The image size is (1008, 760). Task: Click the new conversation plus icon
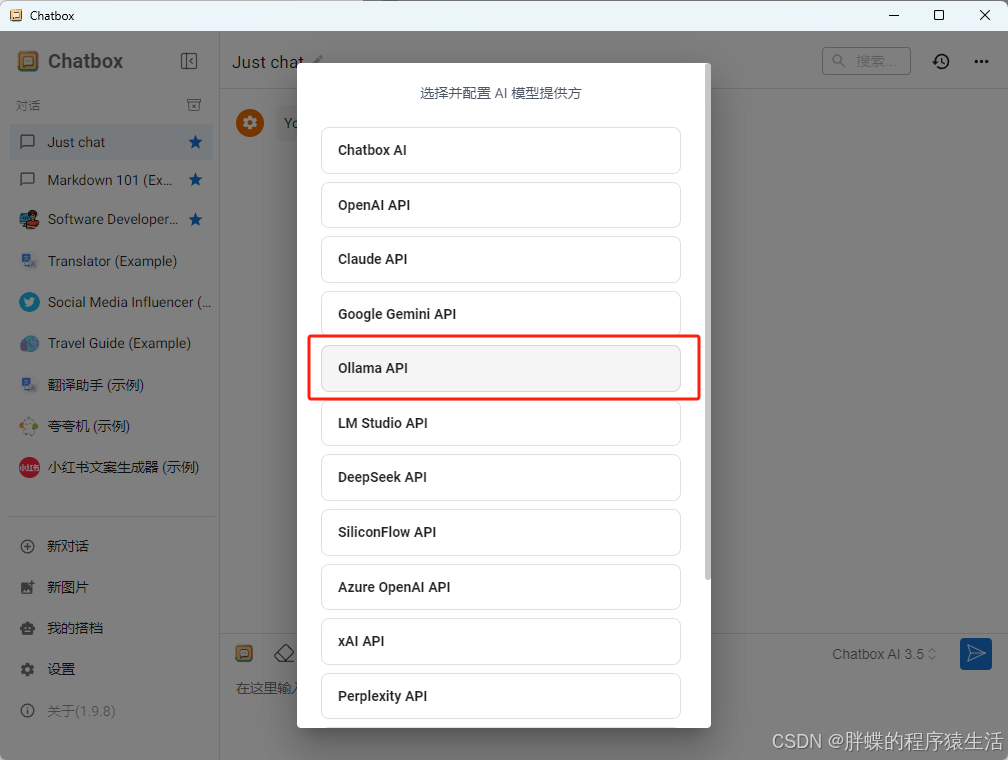pyautogui.click(x=28, y=547)
